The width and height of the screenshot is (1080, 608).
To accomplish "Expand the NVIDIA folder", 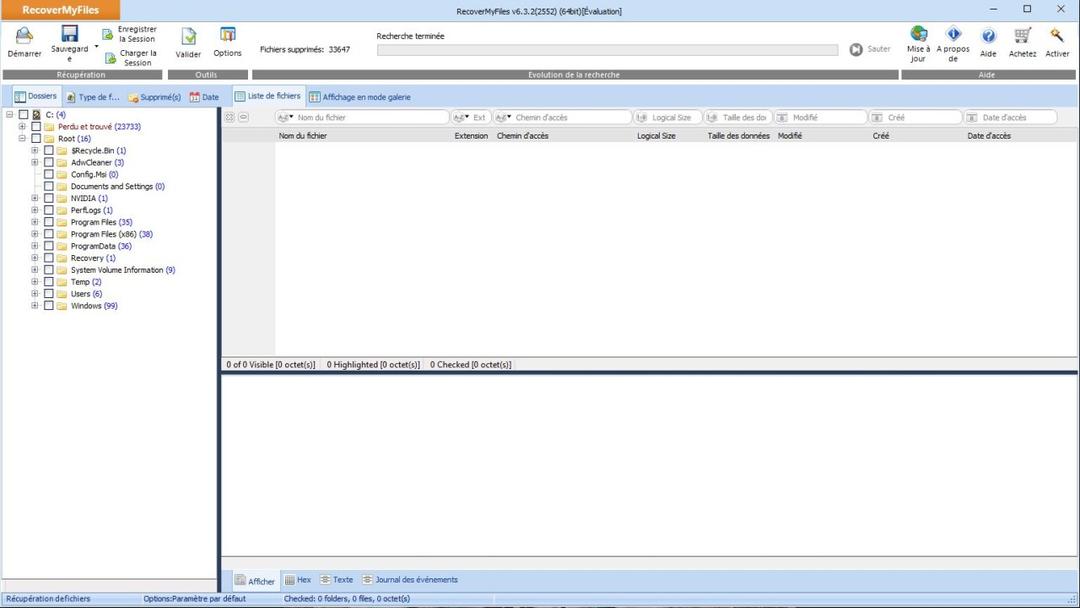I will pyautogui.click(x=34, y=198).
